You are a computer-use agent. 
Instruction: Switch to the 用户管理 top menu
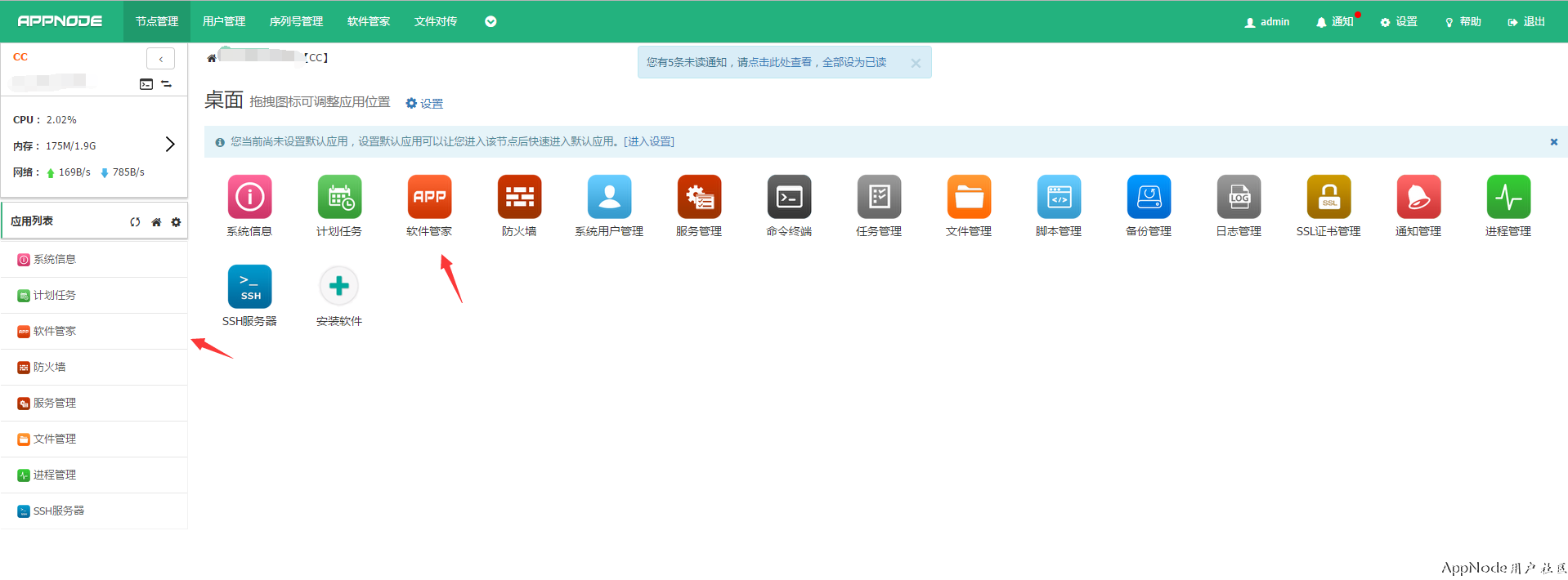point(224,22)
